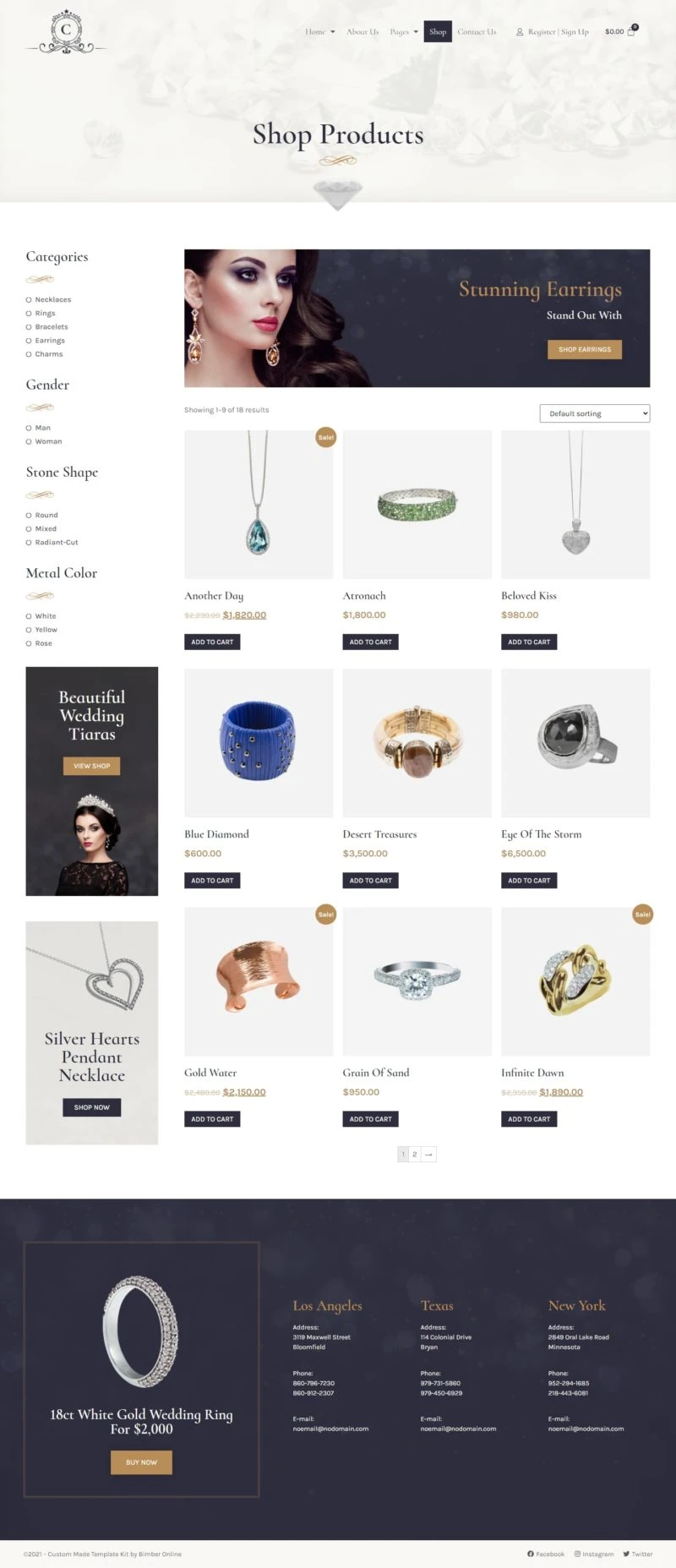The width and height of the screenshot is (676, 1568).
Task: Click the Register user profile icon
Action: [x=520, y=32]
